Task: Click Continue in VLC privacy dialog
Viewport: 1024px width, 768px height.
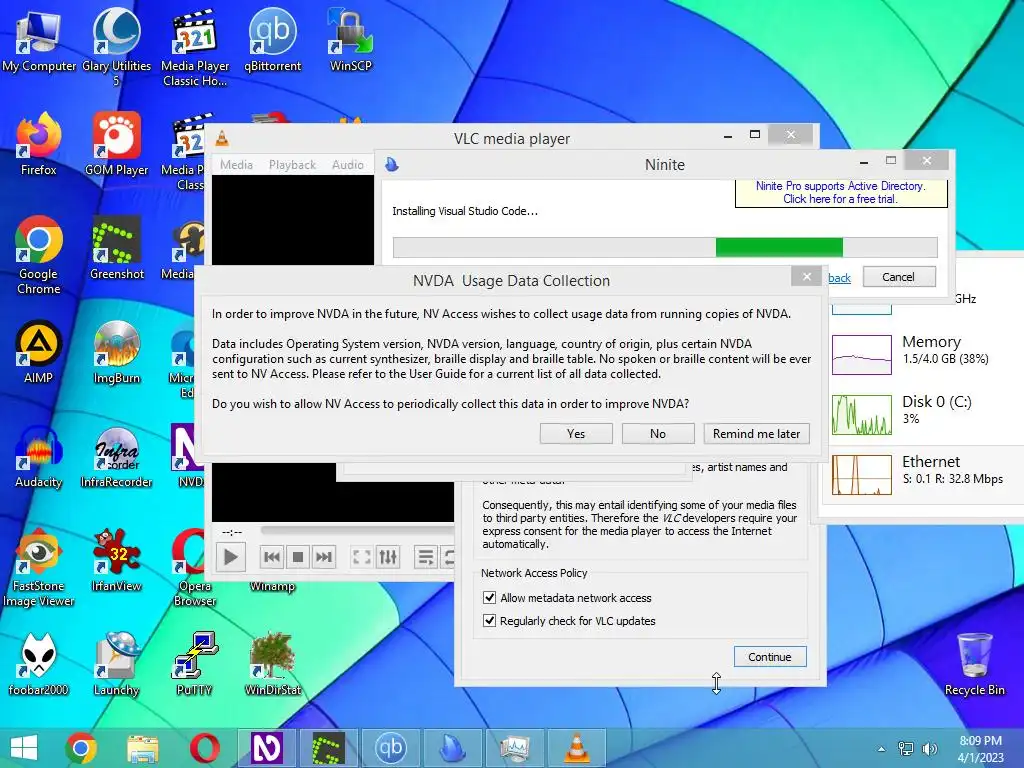Action: 770,656
